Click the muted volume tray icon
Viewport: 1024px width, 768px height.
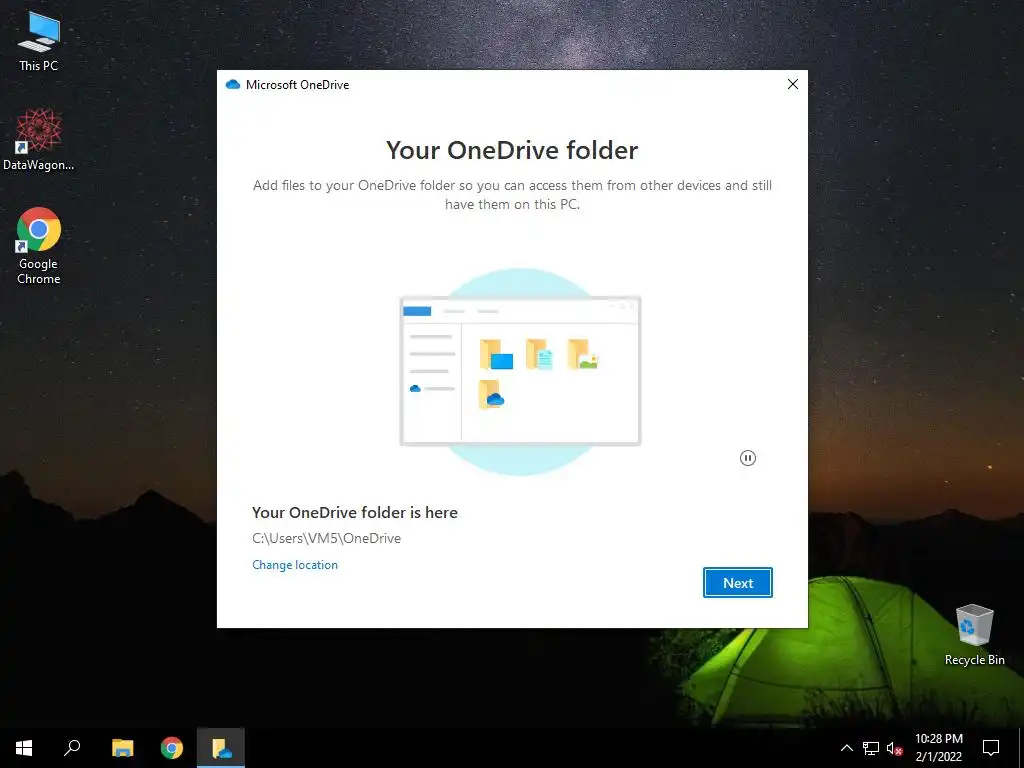[x=895, y=748]
